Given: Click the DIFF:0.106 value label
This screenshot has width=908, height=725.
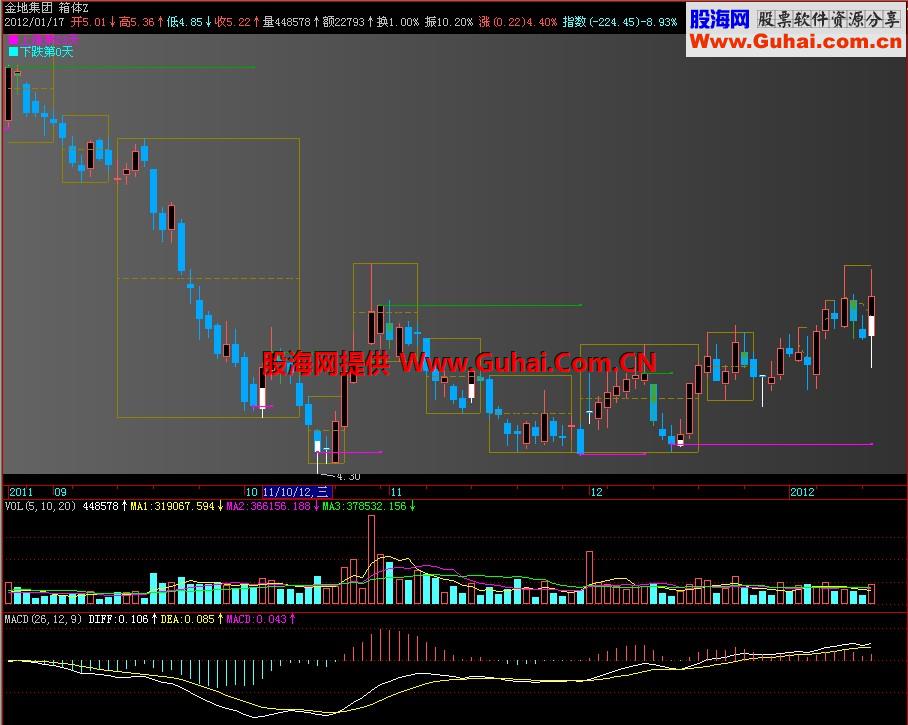Looking at the screenshot, I should [x=119, y=619].
